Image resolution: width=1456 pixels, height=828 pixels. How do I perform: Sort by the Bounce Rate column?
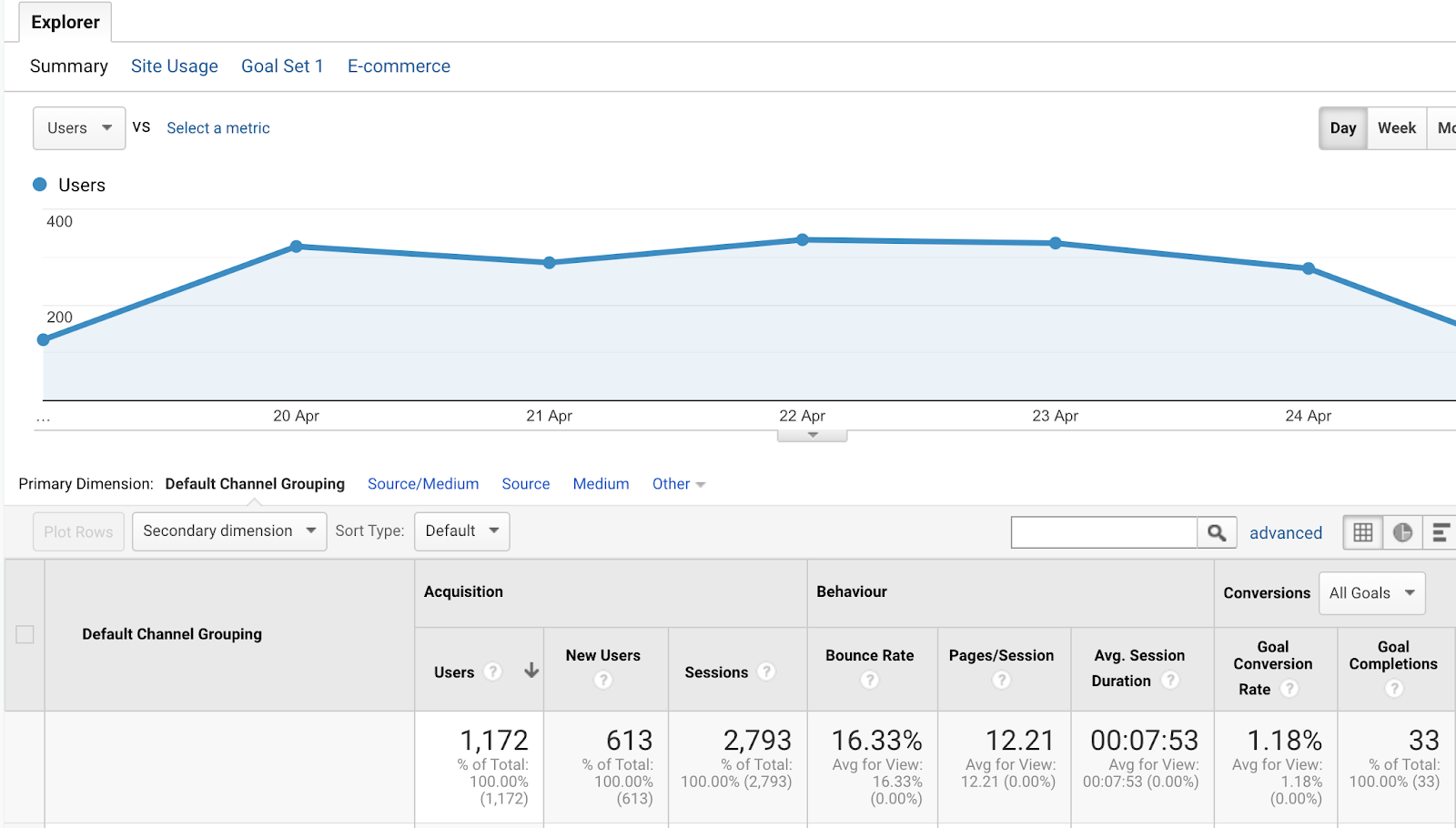[870, 655]
